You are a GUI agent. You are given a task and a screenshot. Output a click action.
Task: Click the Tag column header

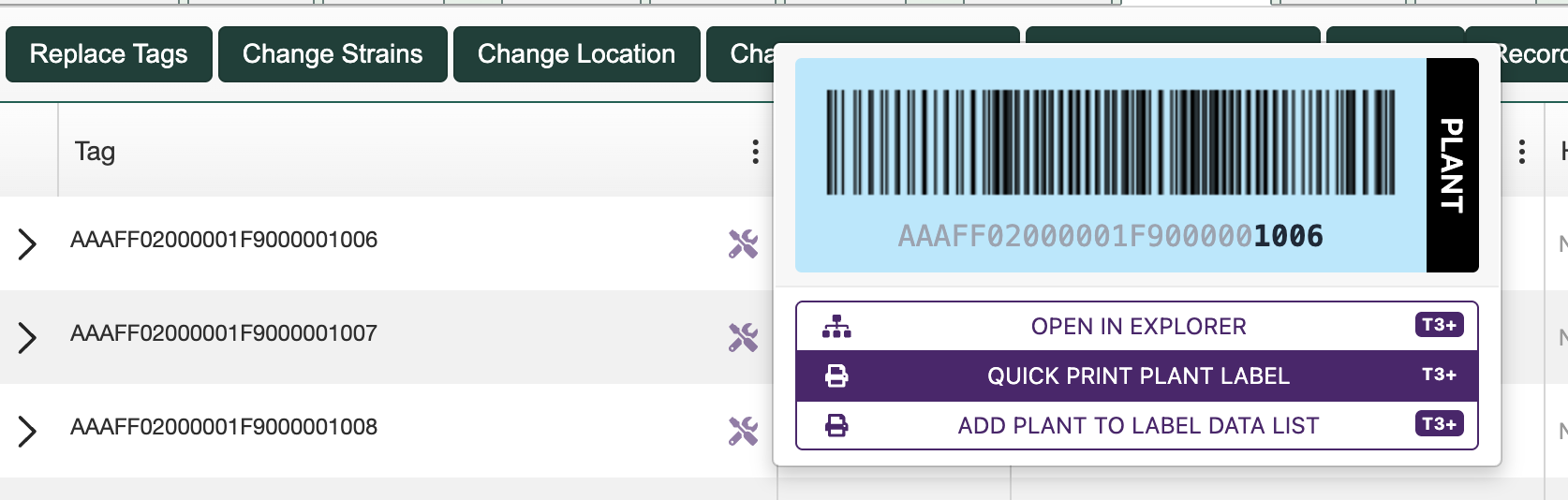95,151
